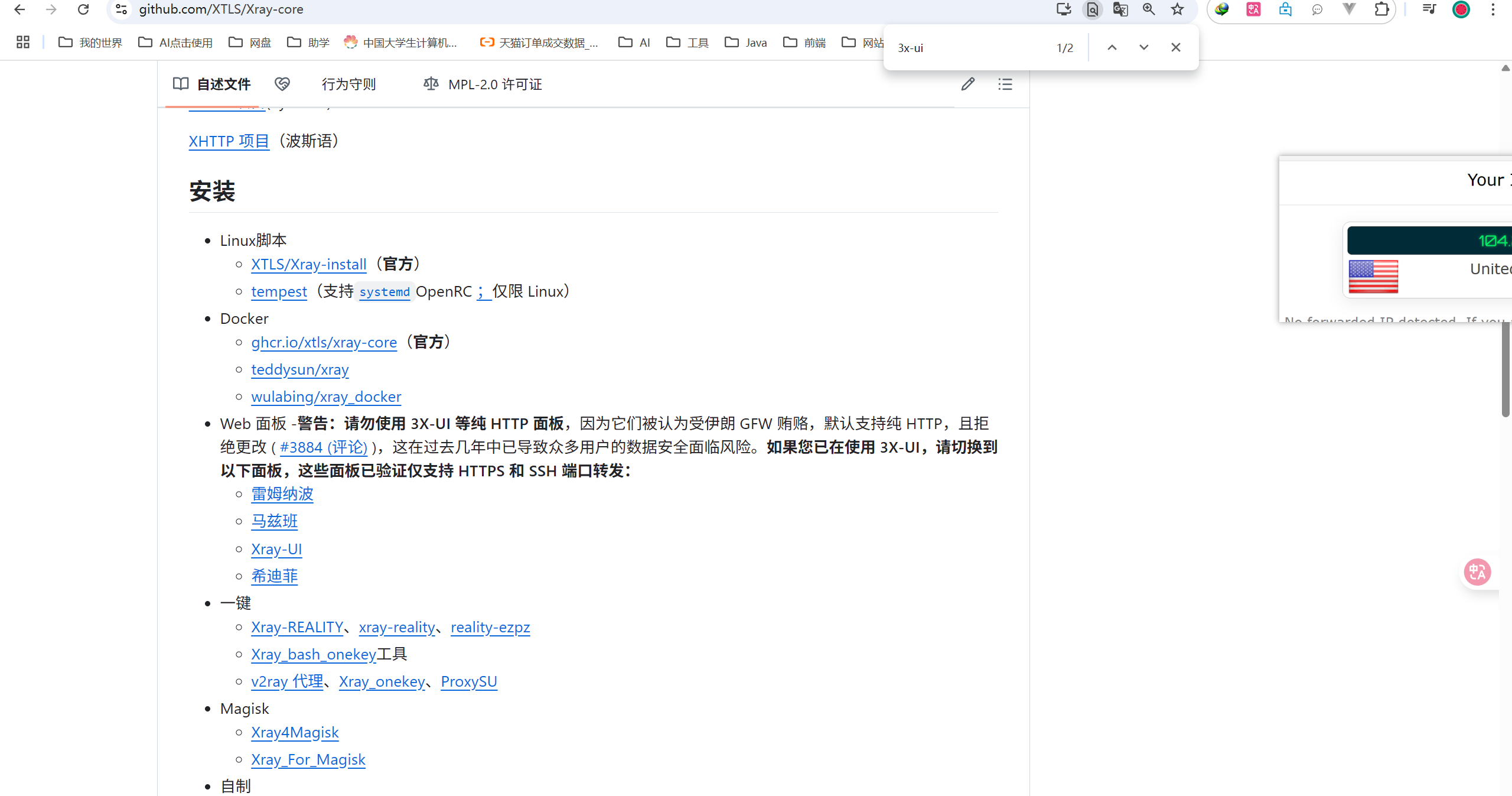Screen dimensions: 1512x796
Task: Close the find bar
Action: tap(1176, 48)
